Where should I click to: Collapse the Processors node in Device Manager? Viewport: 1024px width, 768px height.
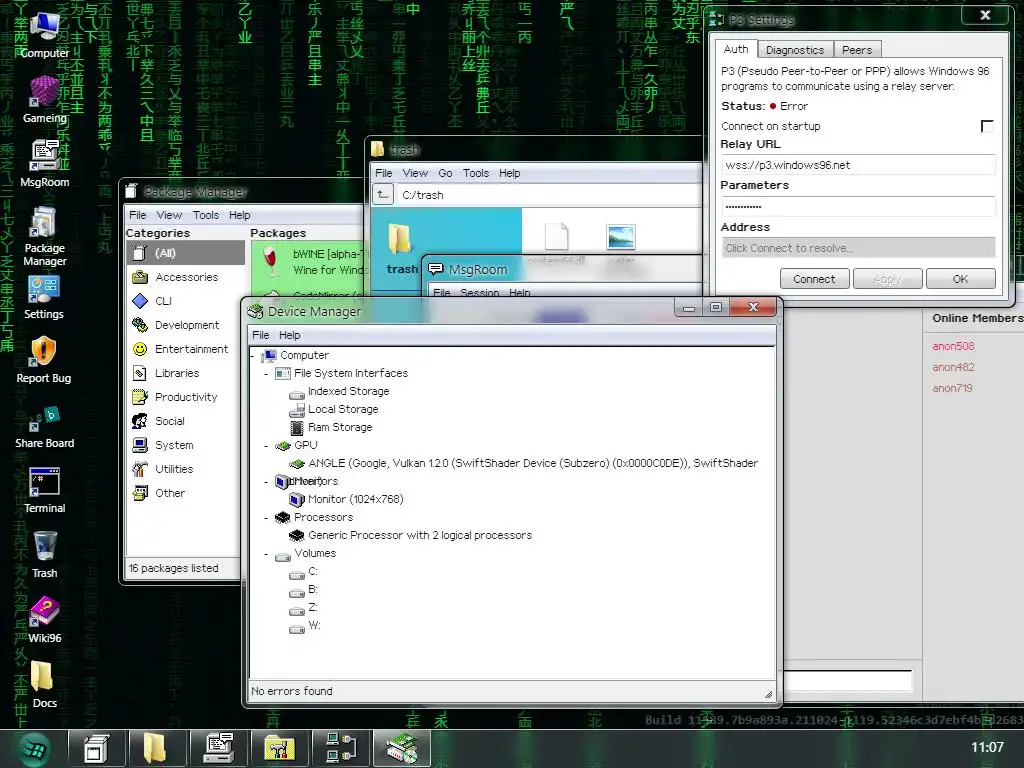click(x=266, y=518)
